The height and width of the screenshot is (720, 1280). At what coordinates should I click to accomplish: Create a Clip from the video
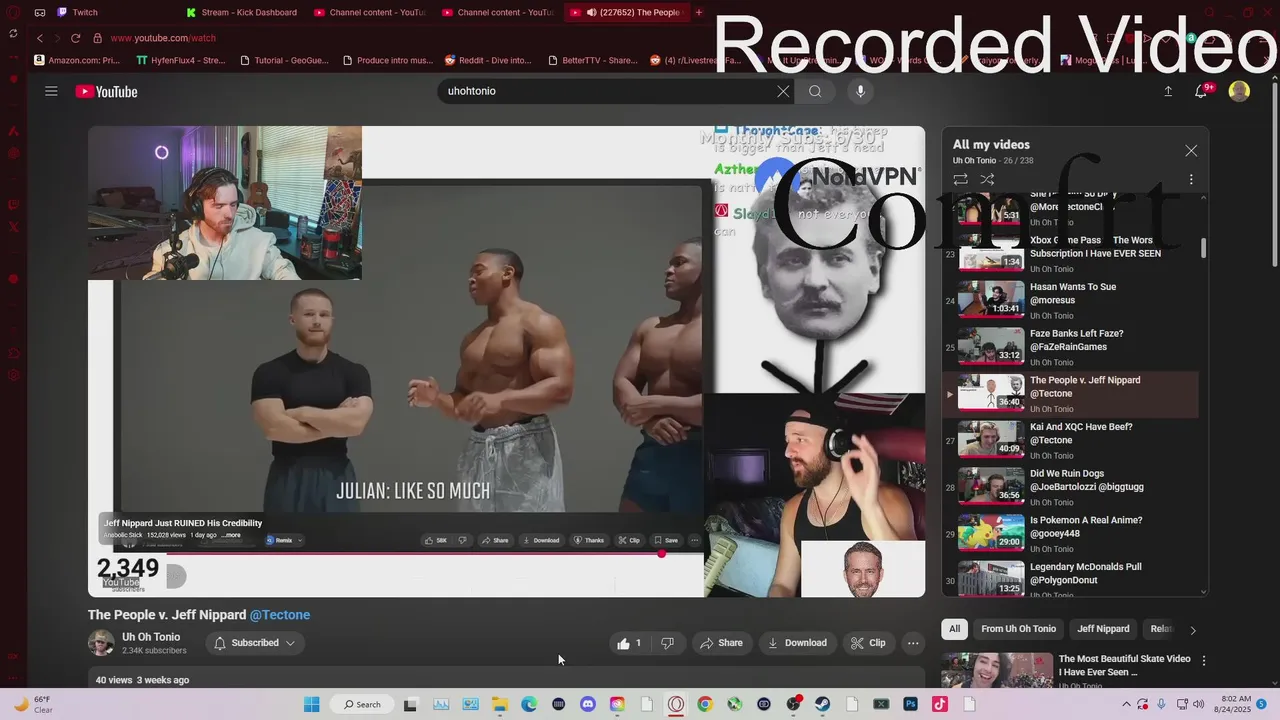[868, 643]
